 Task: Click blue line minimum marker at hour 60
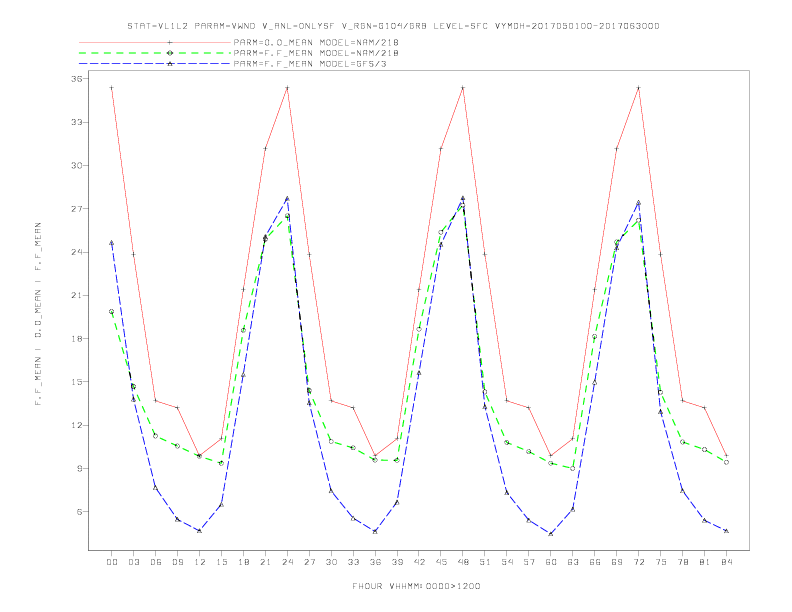pos(551,533)
